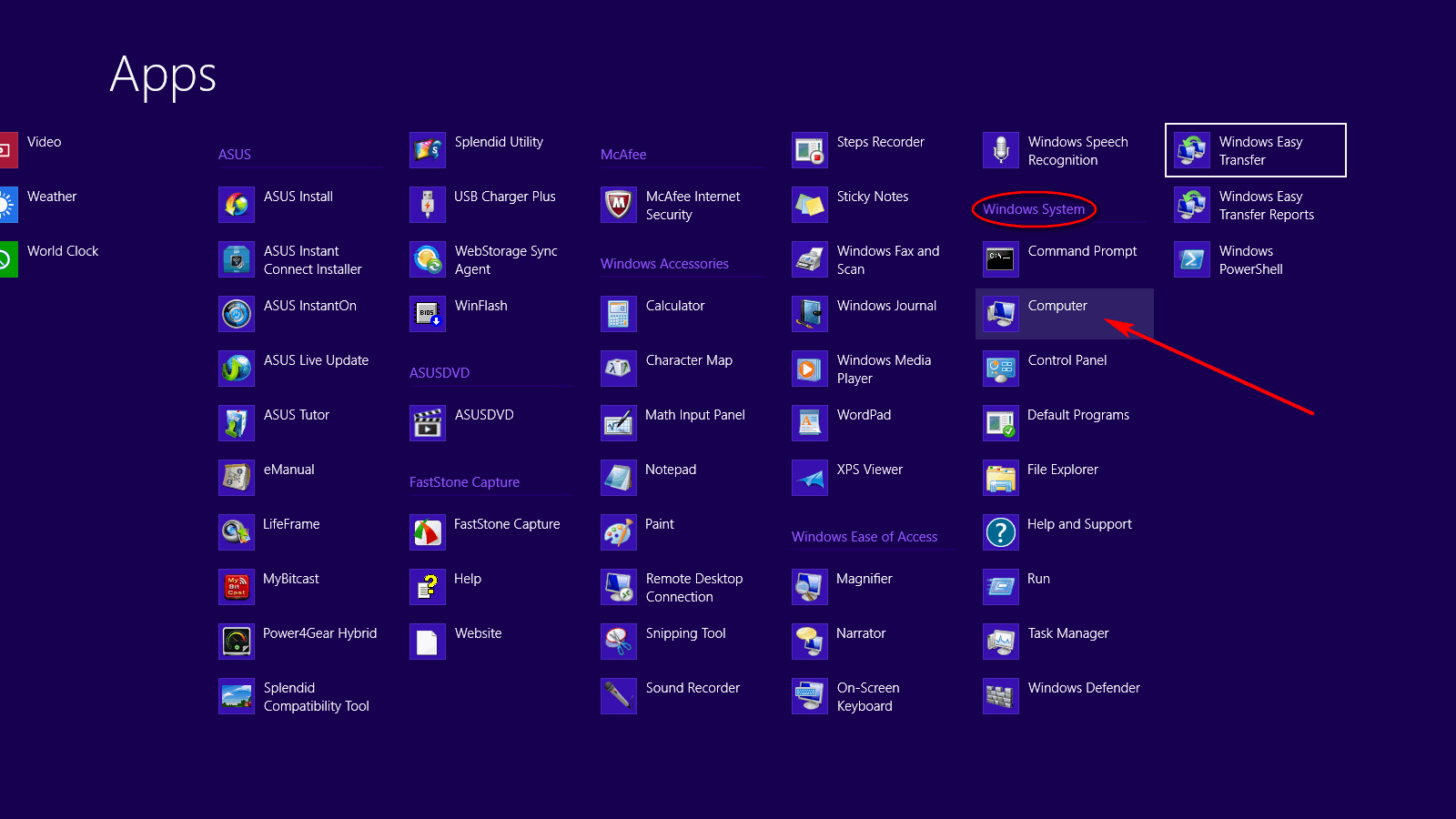Image resolution: width=1456 pixels, height=819 pixels.
Task: Open the Remote Desktop Connection icon
Action: point(619,587)
